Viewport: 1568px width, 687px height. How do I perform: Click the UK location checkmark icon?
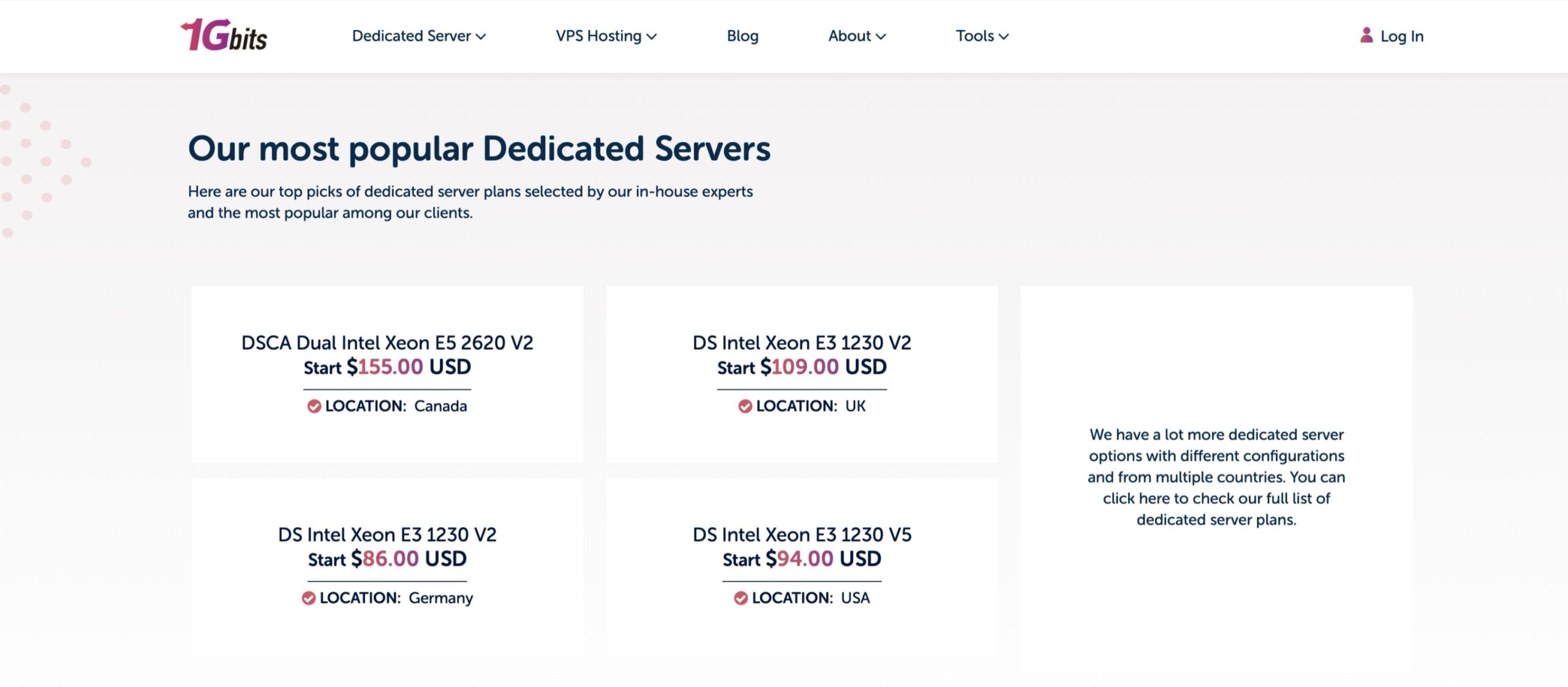click(x=745, y=406)
